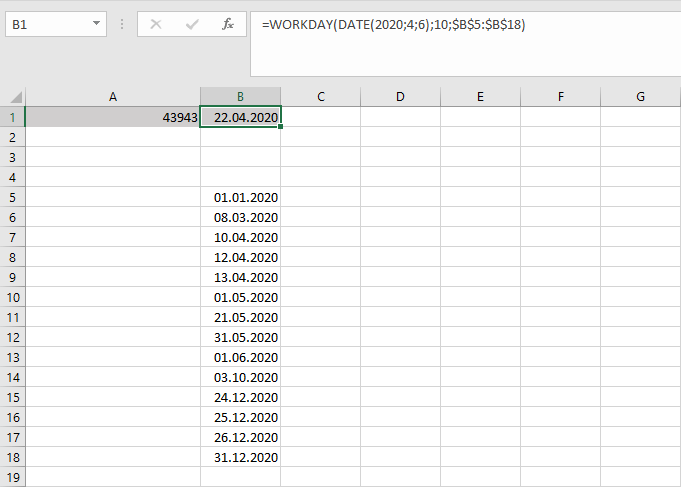The height and width of the screenshot is (487, 681).
Task: Click the three-dot handle beside Name Box
Action: pos(121,24)
